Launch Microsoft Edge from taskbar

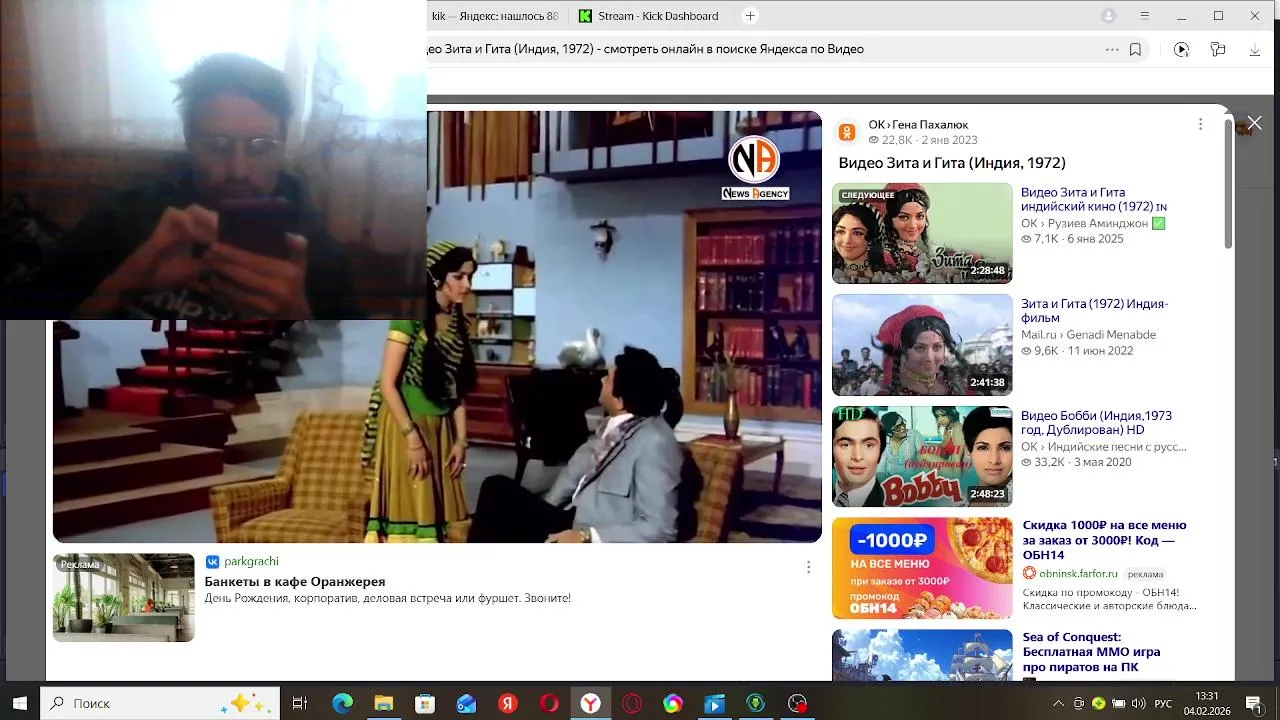pyautogui.click(x=342, y=703)
